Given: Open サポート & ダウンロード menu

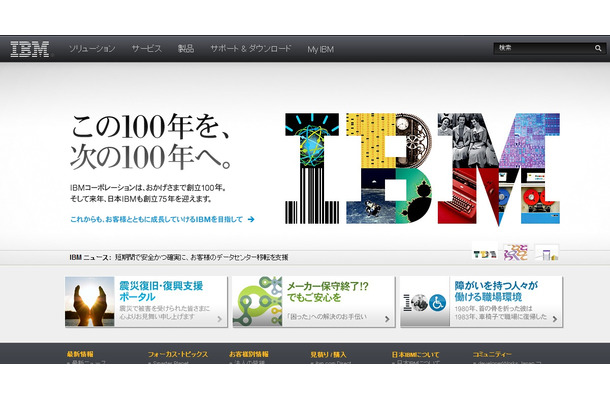Looking at the screenshot, I should tap(251, 49).
